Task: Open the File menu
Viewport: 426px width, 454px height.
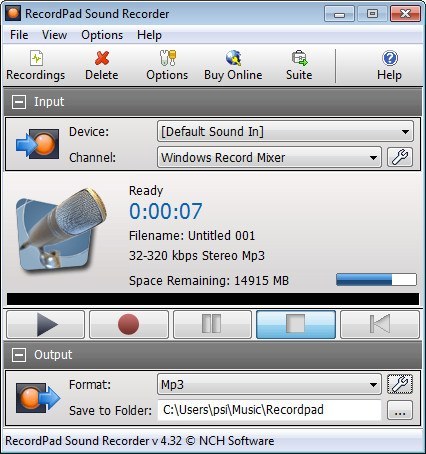Action: coord(19,35)
